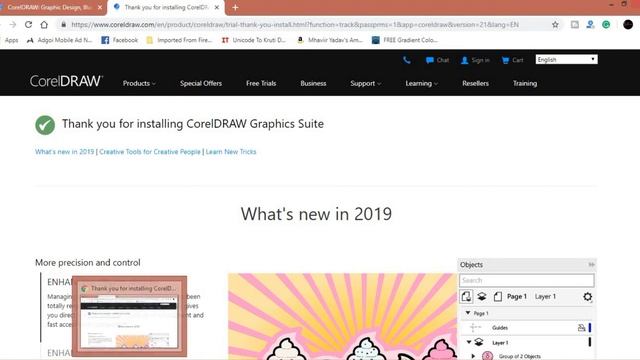The width and height of the screenshot is (640, 360).
Task: Collapse the Layer 1 tree node
Action: pos(469,342)
